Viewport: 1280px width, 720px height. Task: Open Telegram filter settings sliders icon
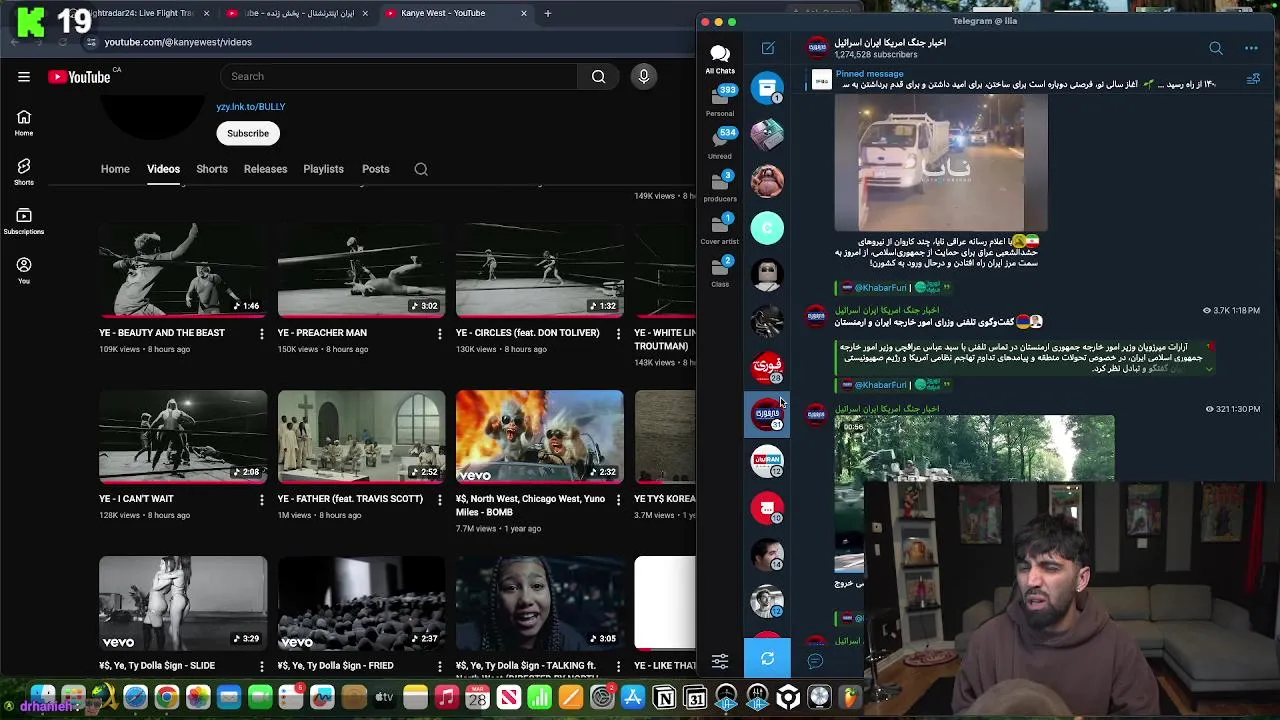click(x=720, y=661)
